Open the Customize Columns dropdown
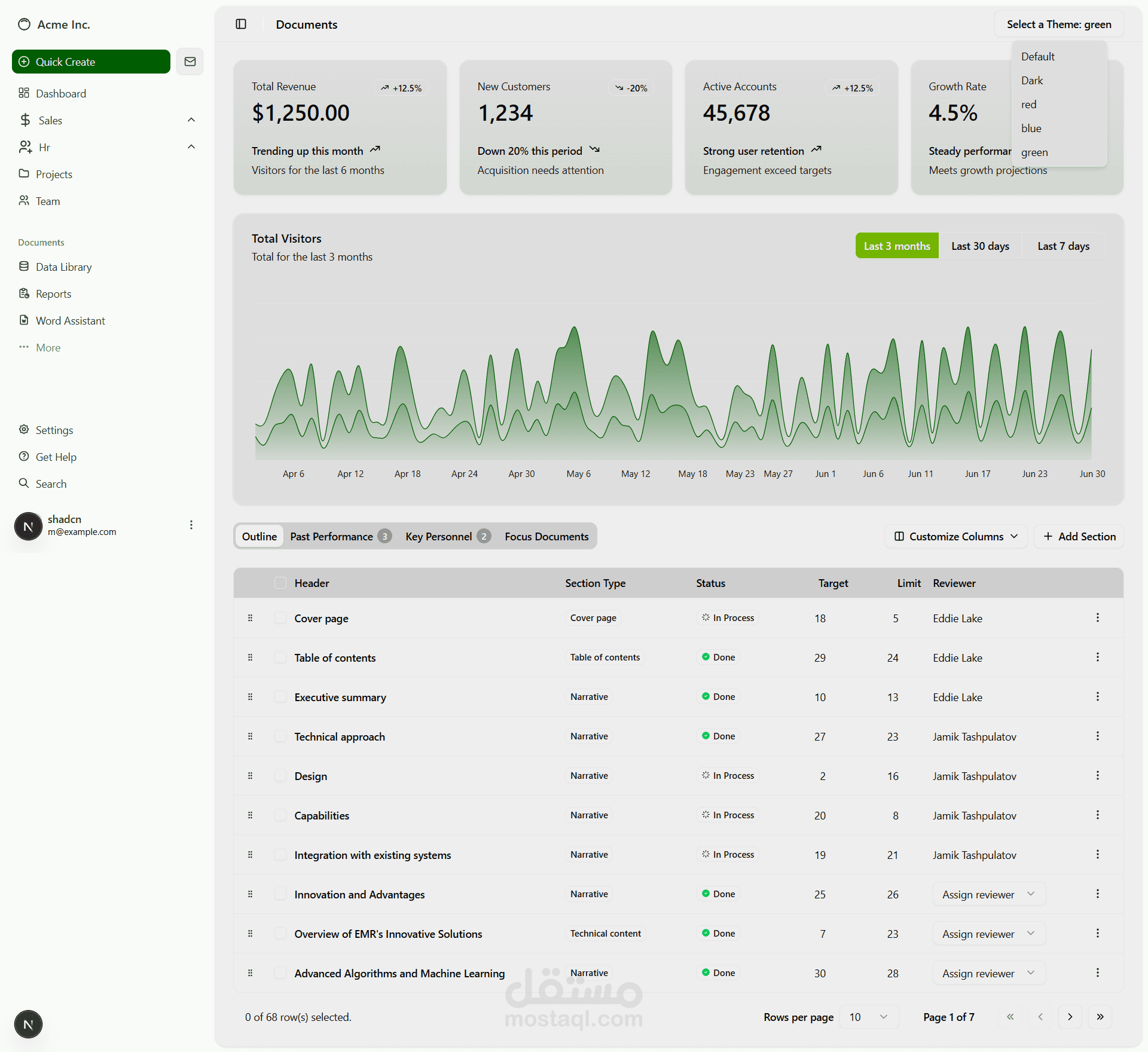Screen dimensions: 1148x1052 pos(955,536)
